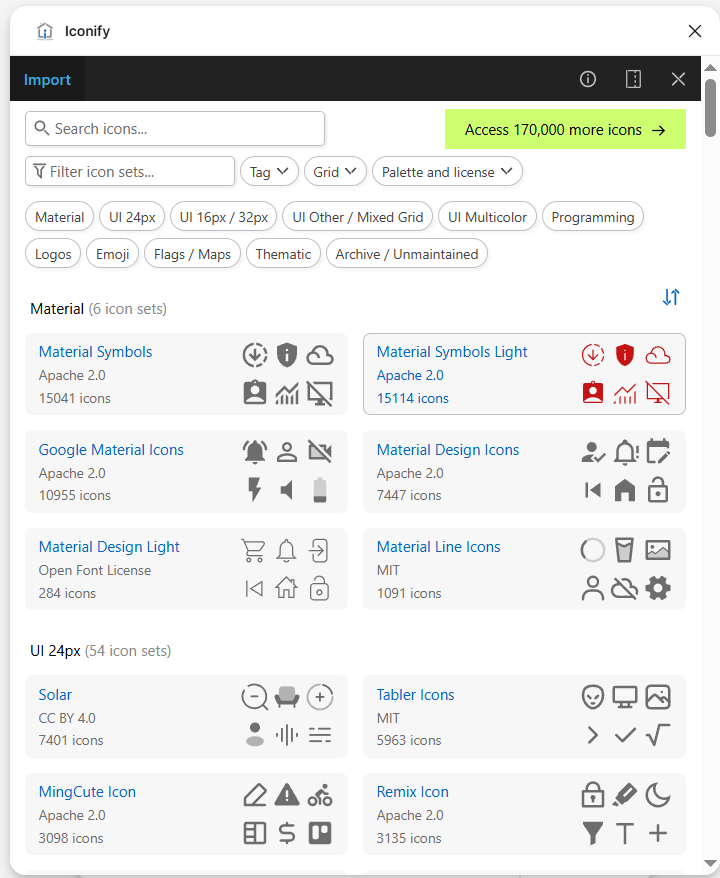Image resolution: width=720 pixels, height=878 pixels.
Task: Click the battery icon in Google Material Icons
Action: [x=320, y=490]
